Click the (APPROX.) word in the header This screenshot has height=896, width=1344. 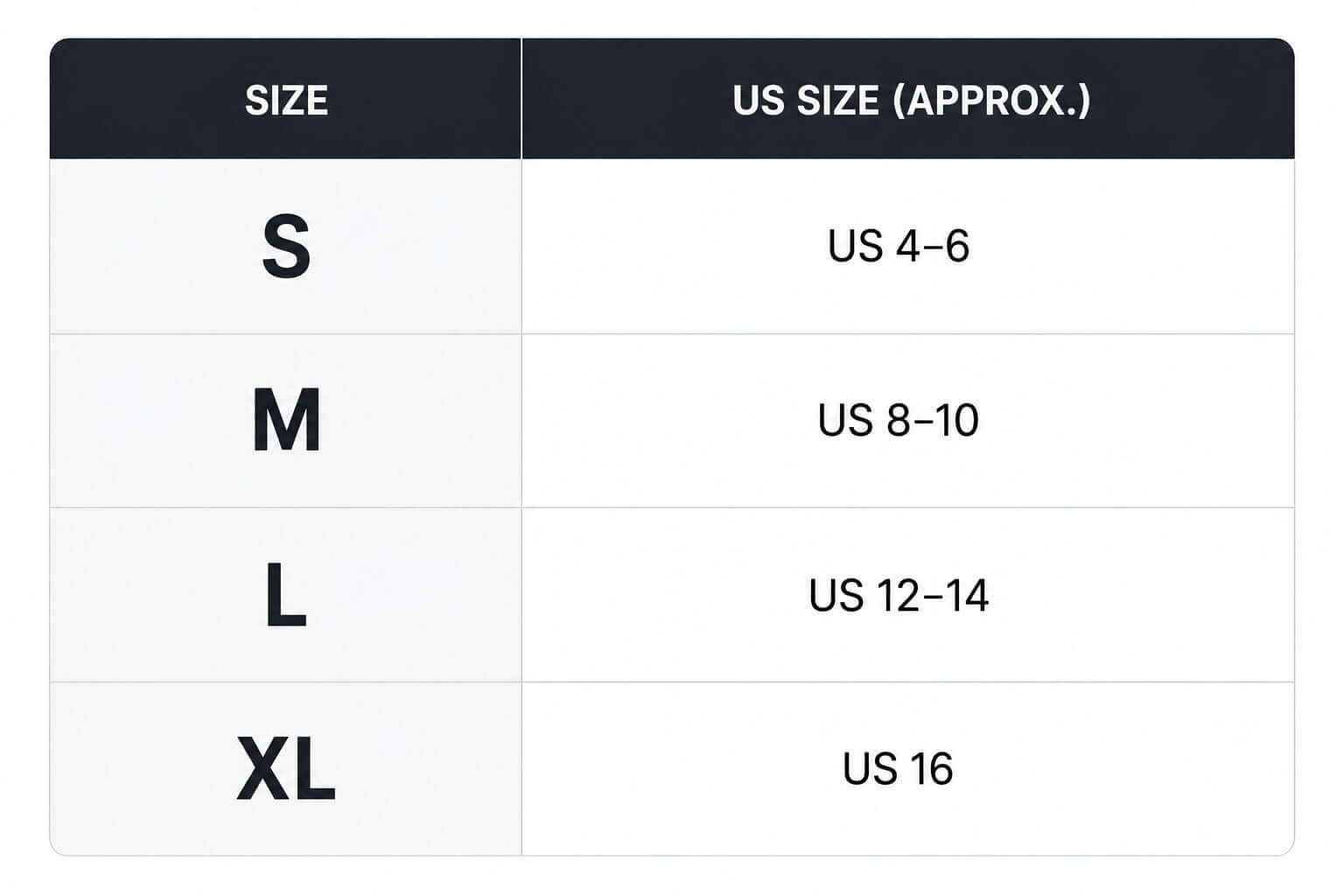(992, 101)
